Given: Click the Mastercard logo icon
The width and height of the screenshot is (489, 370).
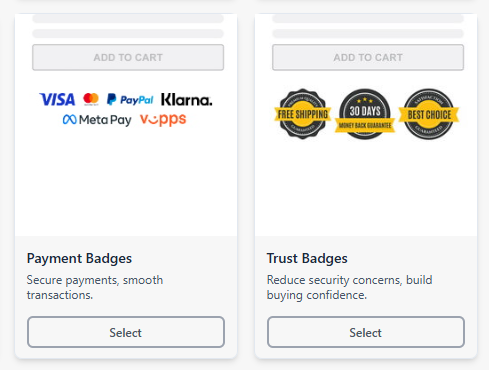Looking at the screenshot, I should (x=91, y=99).
